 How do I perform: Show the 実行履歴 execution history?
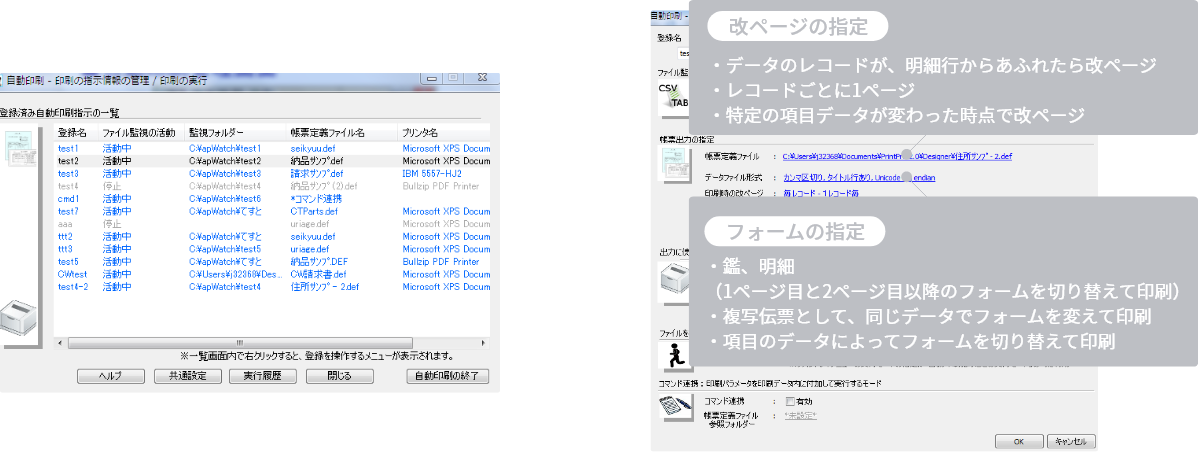click(x=262, y=376)
